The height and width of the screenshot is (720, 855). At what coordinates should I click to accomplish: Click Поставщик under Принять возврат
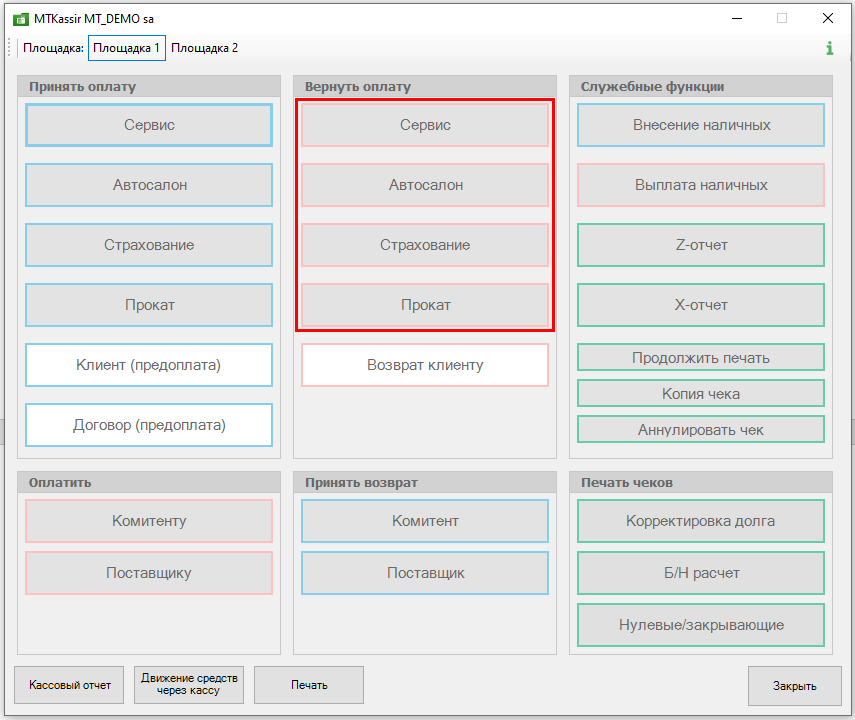tap(425, 573)
